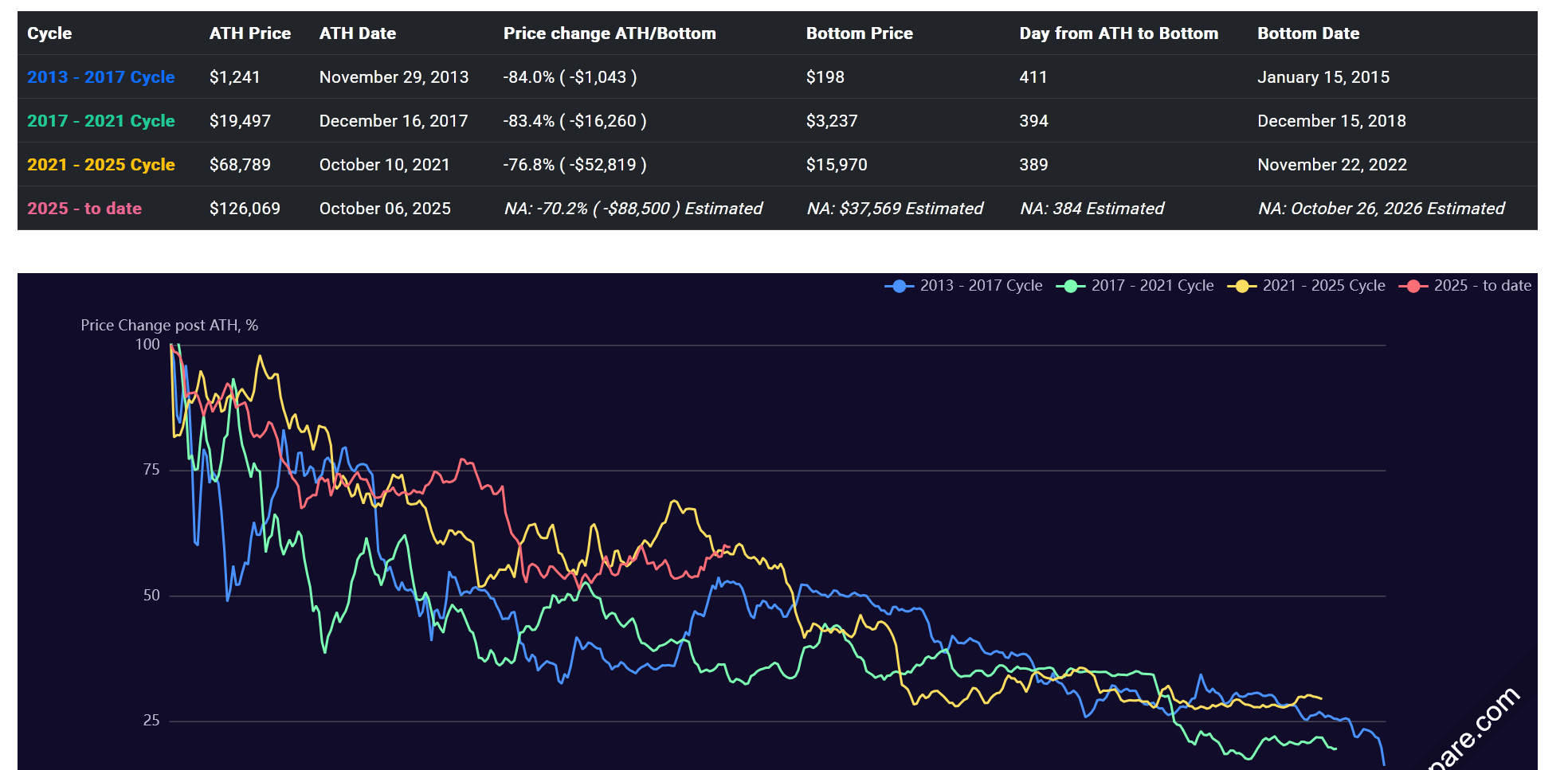The image size is (1568, 770).
Task: Click the October 06, 2025 date cell
Action: click(385, 209)
